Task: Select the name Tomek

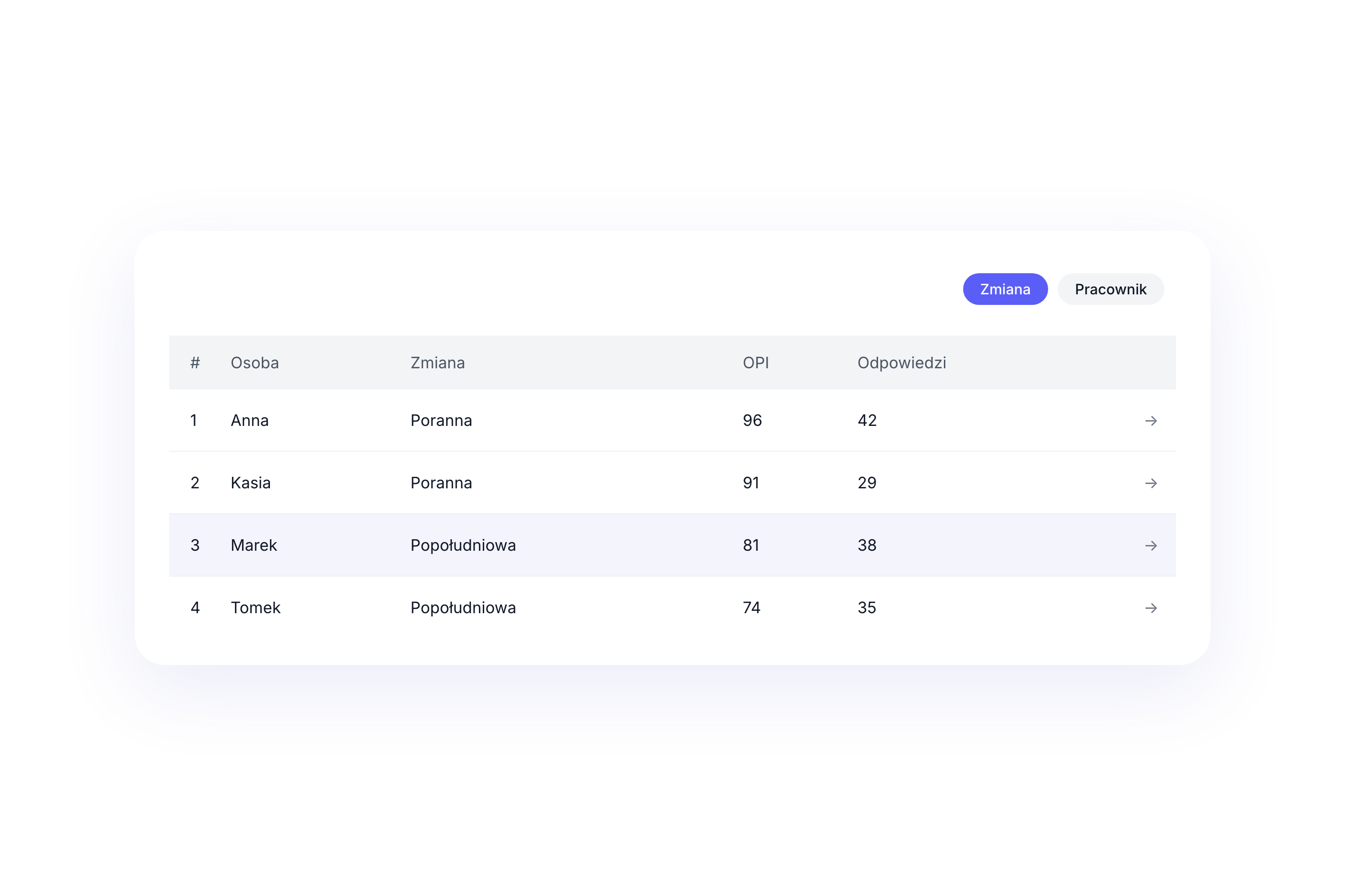Action: click(255, 607)
